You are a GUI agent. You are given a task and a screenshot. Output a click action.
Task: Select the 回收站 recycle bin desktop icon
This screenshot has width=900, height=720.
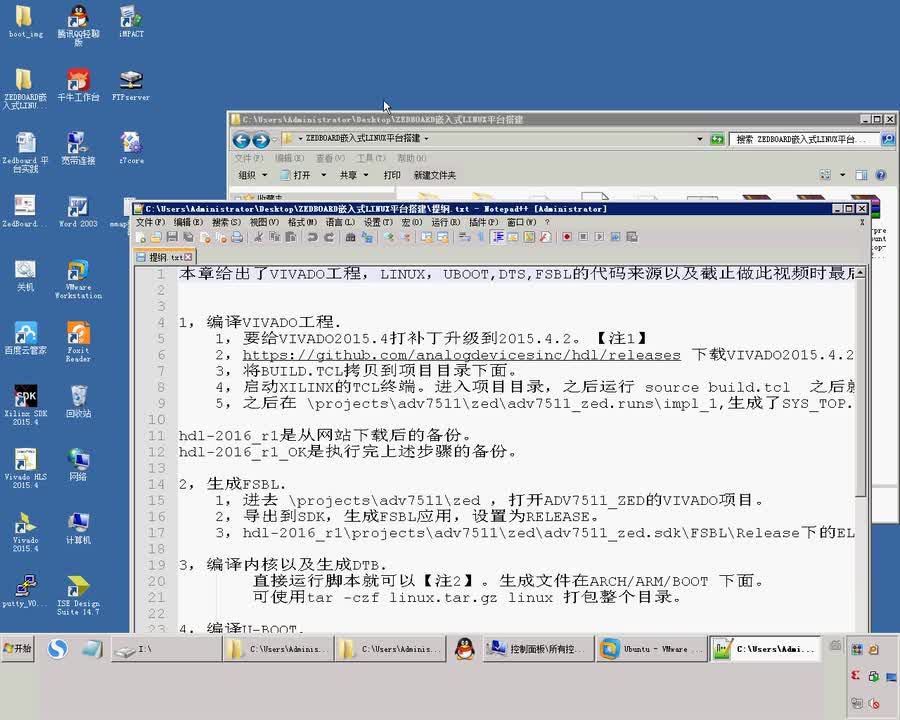coord(78,401)
